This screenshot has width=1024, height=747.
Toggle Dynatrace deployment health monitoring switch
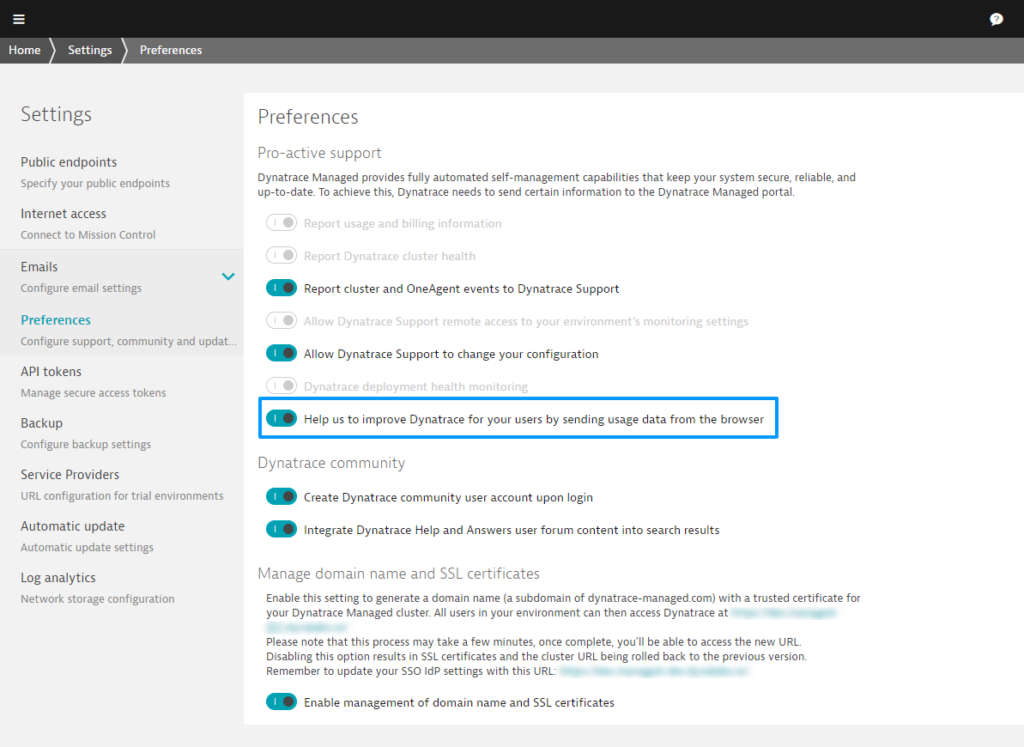click(281, 386)
